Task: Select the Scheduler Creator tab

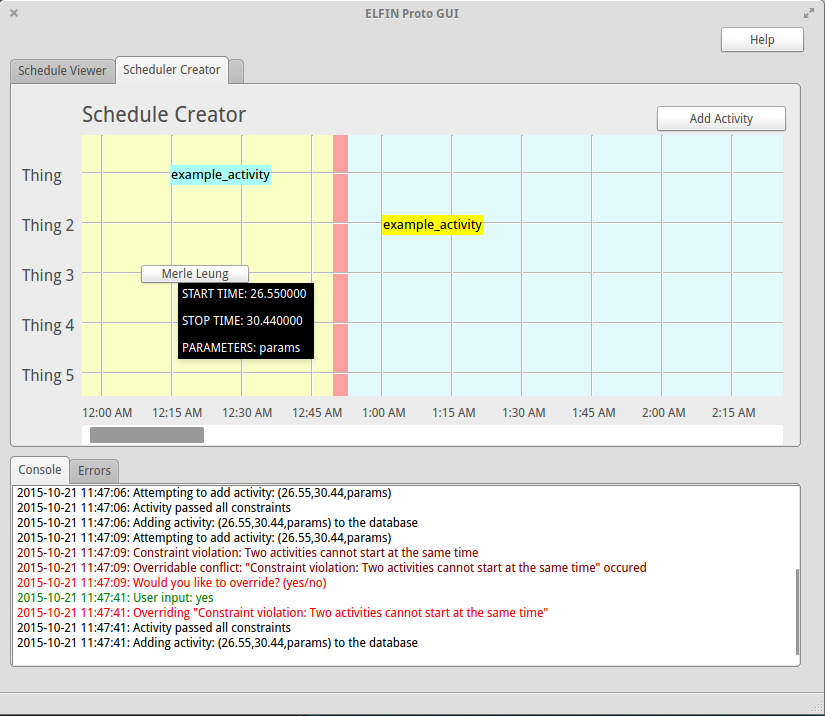Action: pyautogui.click(x=172, y=70)
